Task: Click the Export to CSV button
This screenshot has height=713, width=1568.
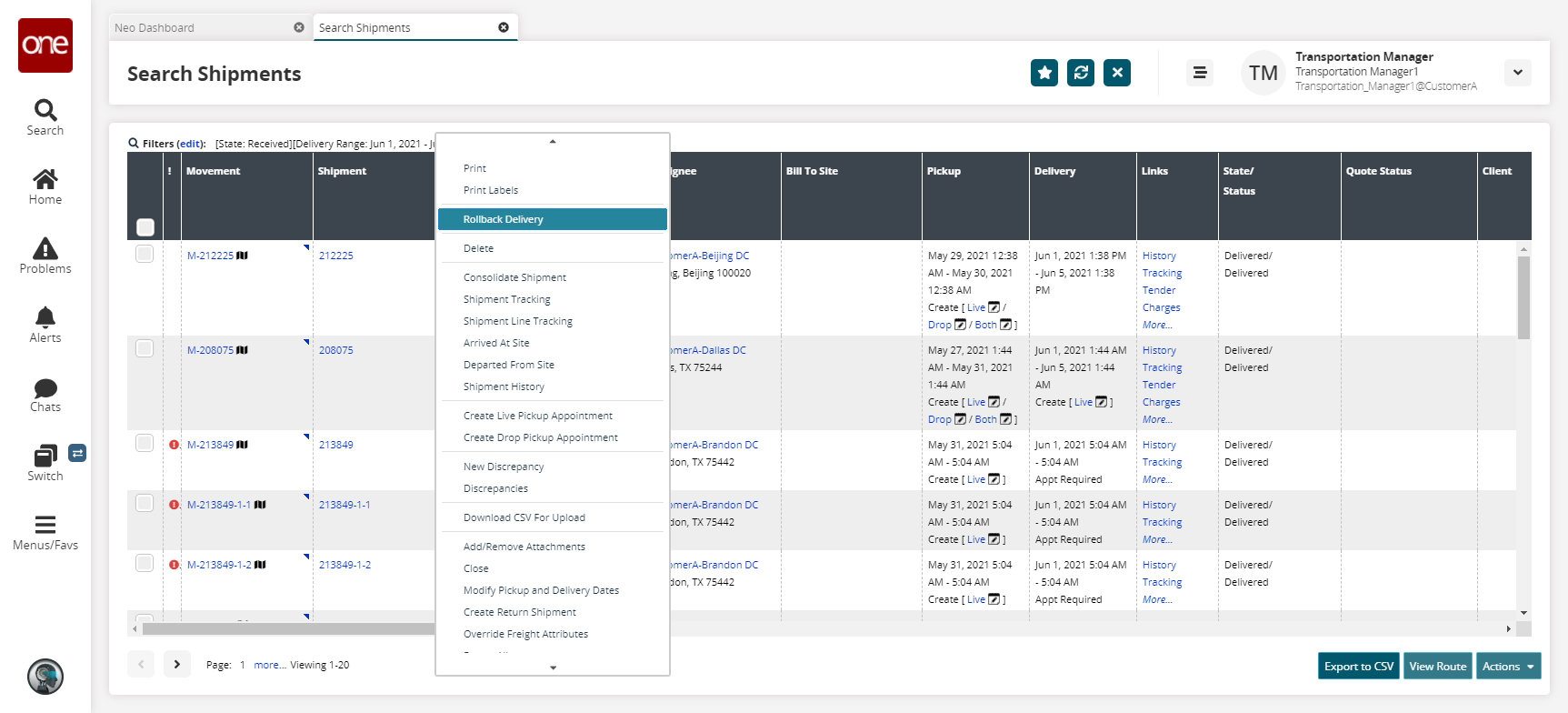Action: tap(1358, 667)
